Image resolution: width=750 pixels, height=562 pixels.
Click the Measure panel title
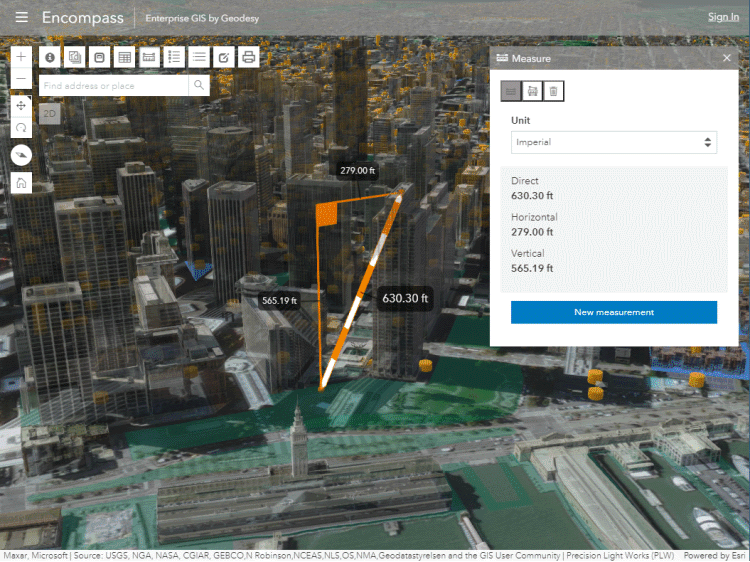[x=531, y=58]
